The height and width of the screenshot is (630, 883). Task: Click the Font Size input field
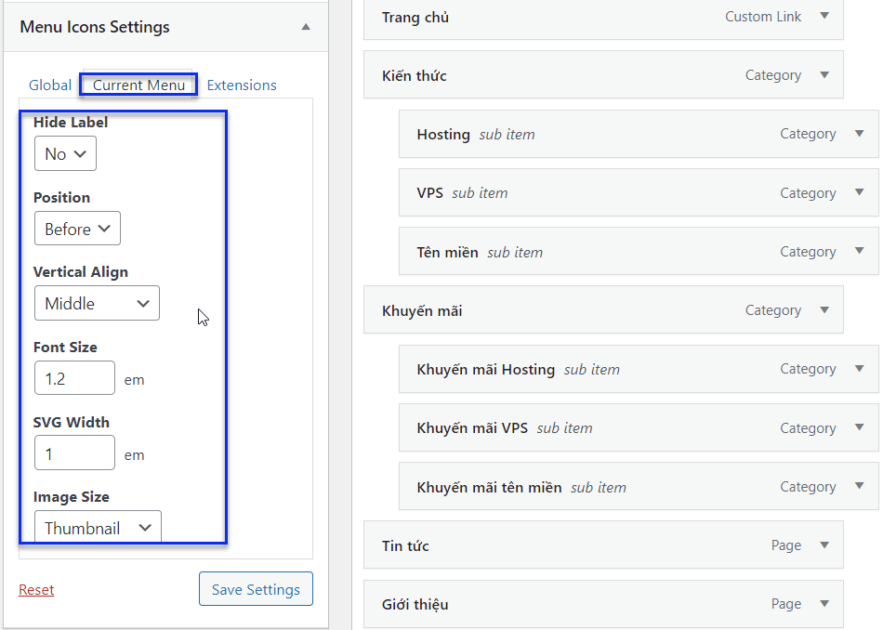pyautogui.click(x=74, y=378)
